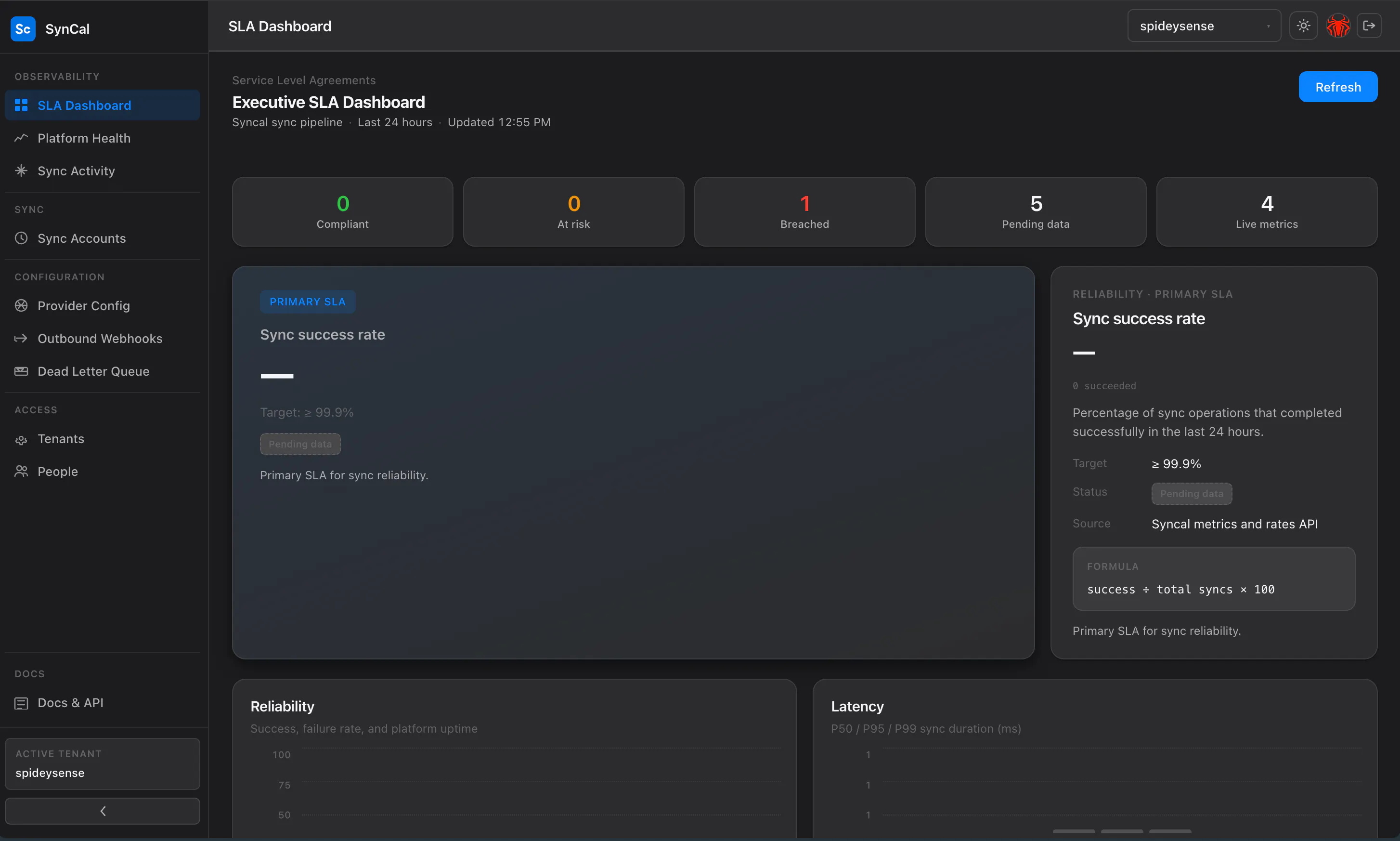Select the Live metrics summary card

pos(1267,211)
